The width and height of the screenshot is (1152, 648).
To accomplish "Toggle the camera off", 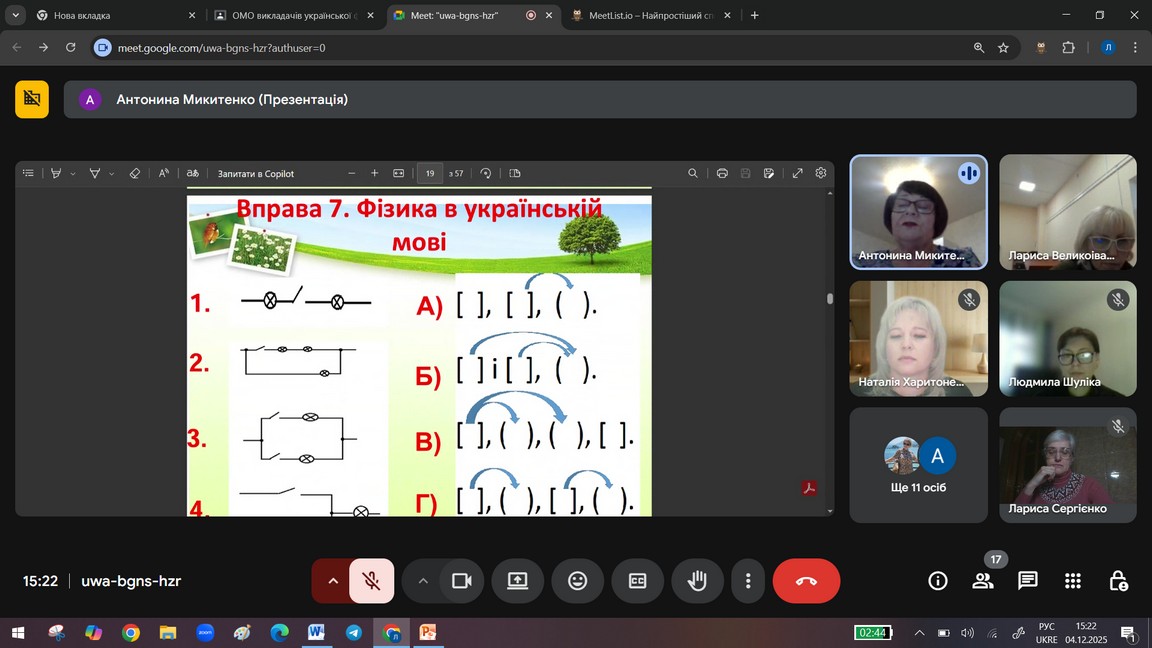I will point(461,581).
